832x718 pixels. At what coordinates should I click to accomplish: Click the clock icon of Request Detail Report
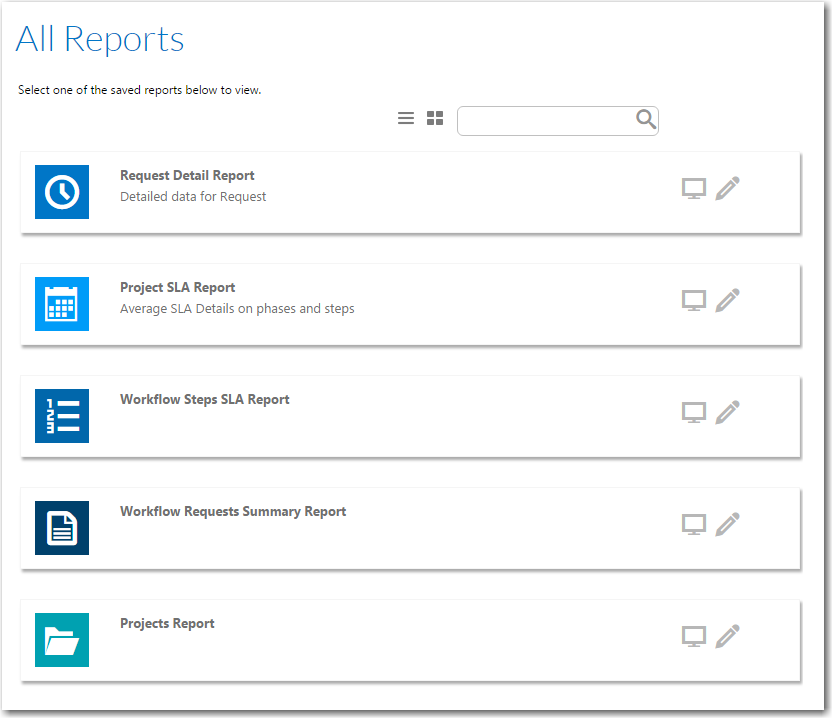[62, 192]
